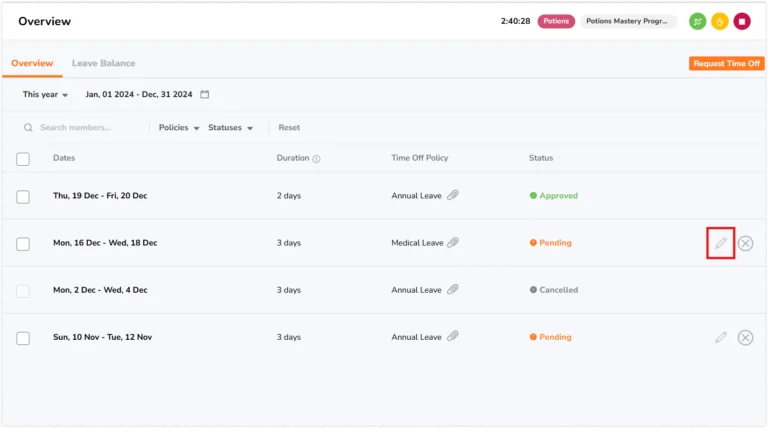The height and width of the screenshot is (428, 768).
Task: Click the Request Time Off button
Action: (x=726, y=64)
